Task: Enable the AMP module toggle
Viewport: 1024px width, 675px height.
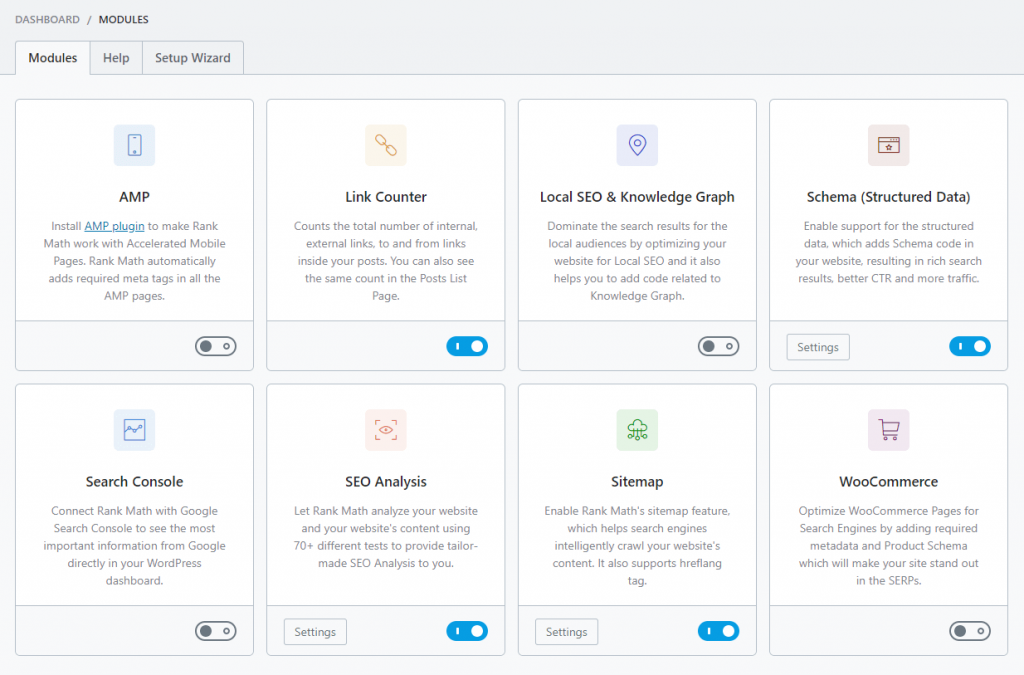Action: 216,346
